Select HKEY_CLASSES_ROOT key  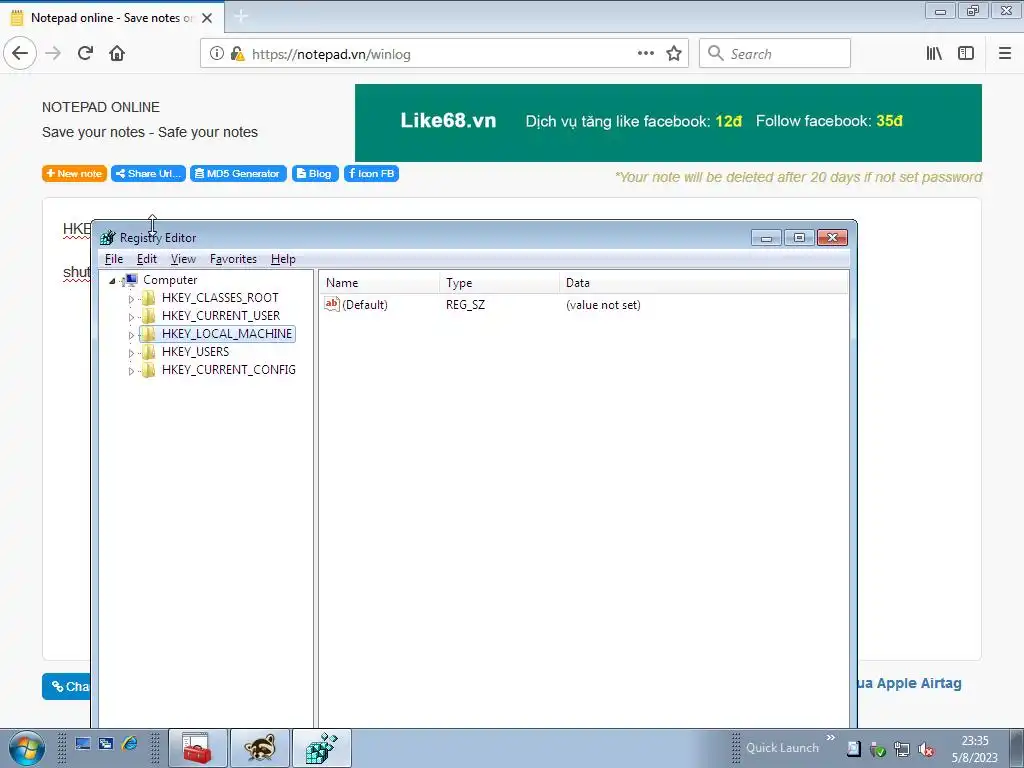pos(220,298)
